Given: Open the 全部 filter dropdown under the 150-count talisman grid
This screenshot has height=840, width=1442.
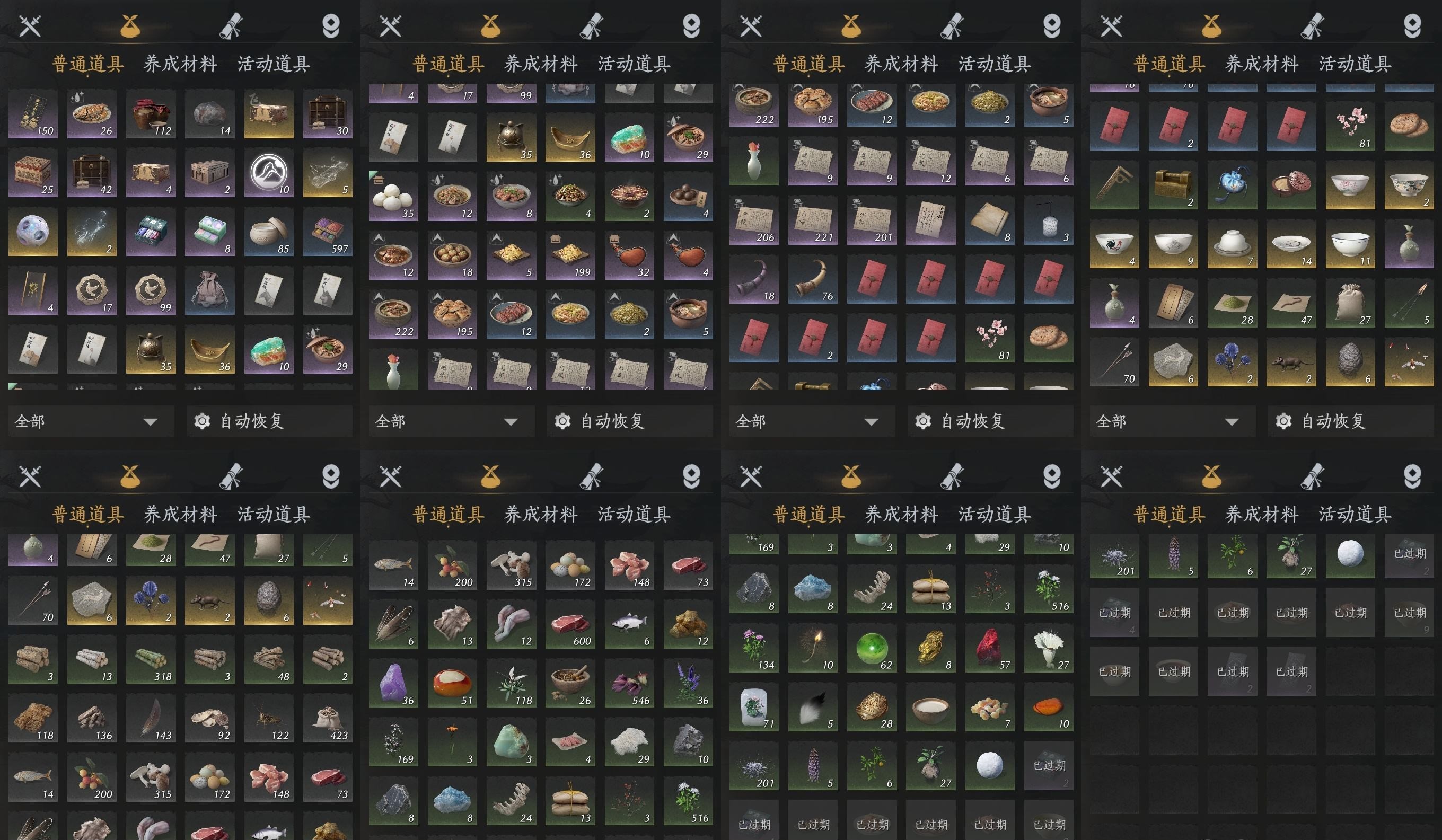Looking at the screenshot, I should point(91,421).
